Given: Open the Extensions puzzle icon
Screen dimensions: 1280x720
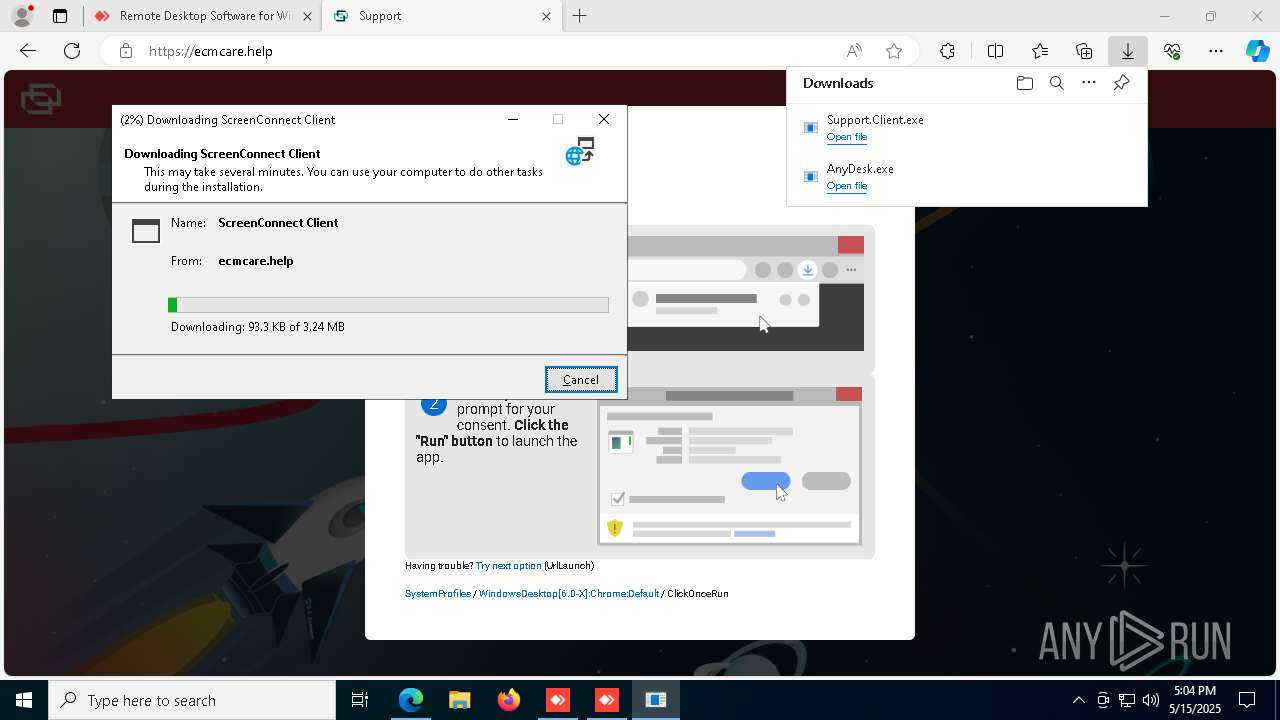Looking at the screenshot, I should point(947,51).
